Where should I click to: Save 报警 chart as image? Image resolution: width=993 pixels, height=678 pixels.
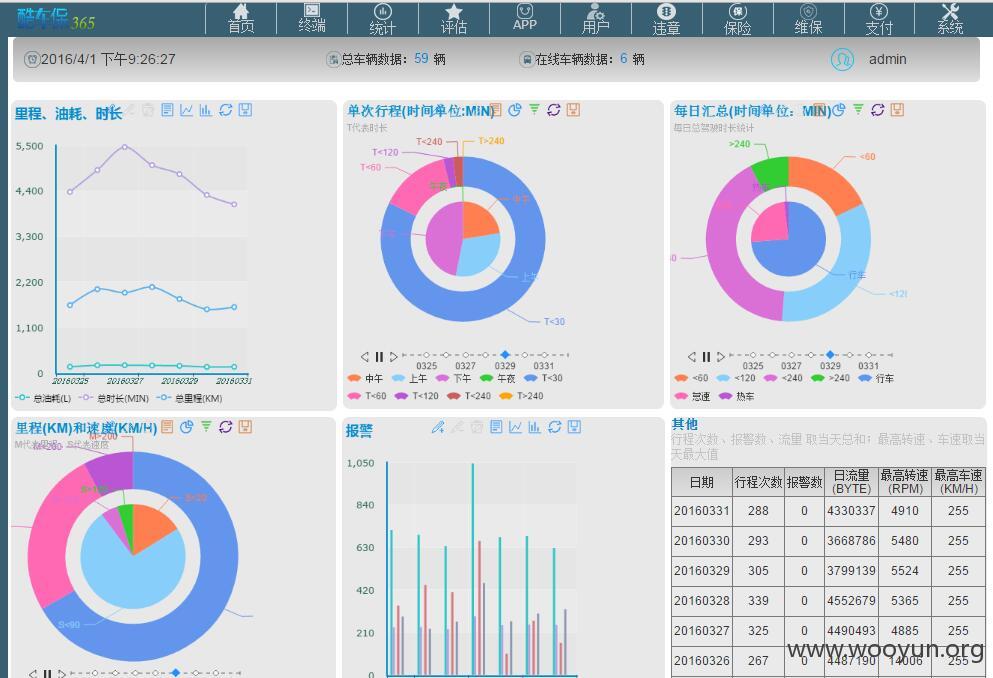click(x=574, y=427)
